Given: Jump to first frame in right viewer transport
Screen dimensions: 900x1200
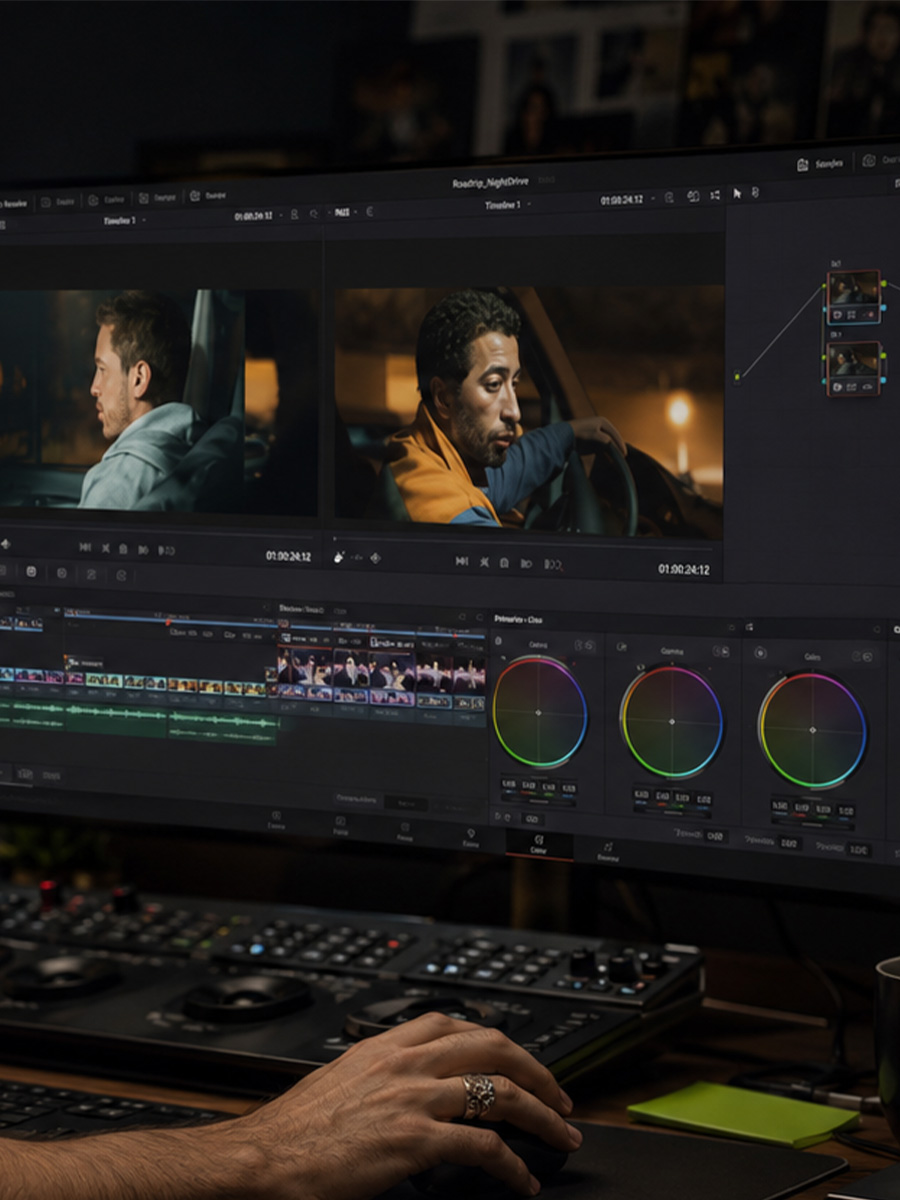Looking at the screenshot, I should pyautogui.click(x=461, y=561).
